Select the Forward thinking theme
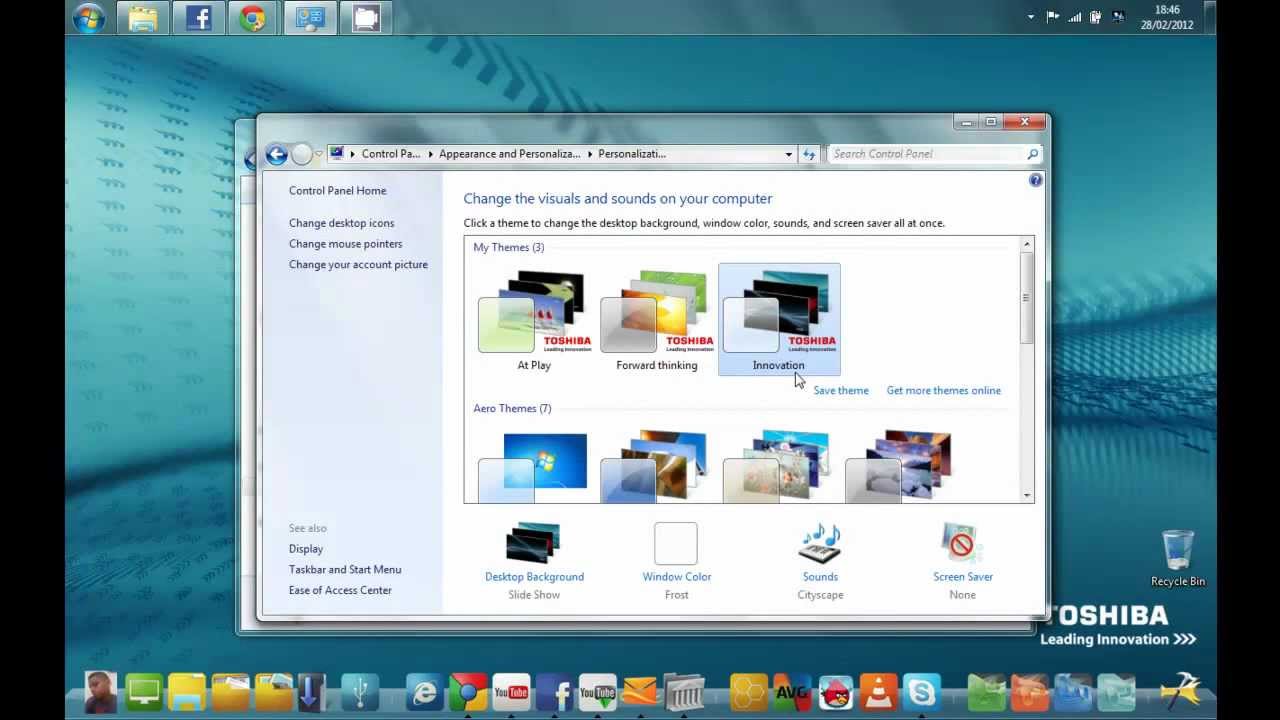 tap(656, 320)
